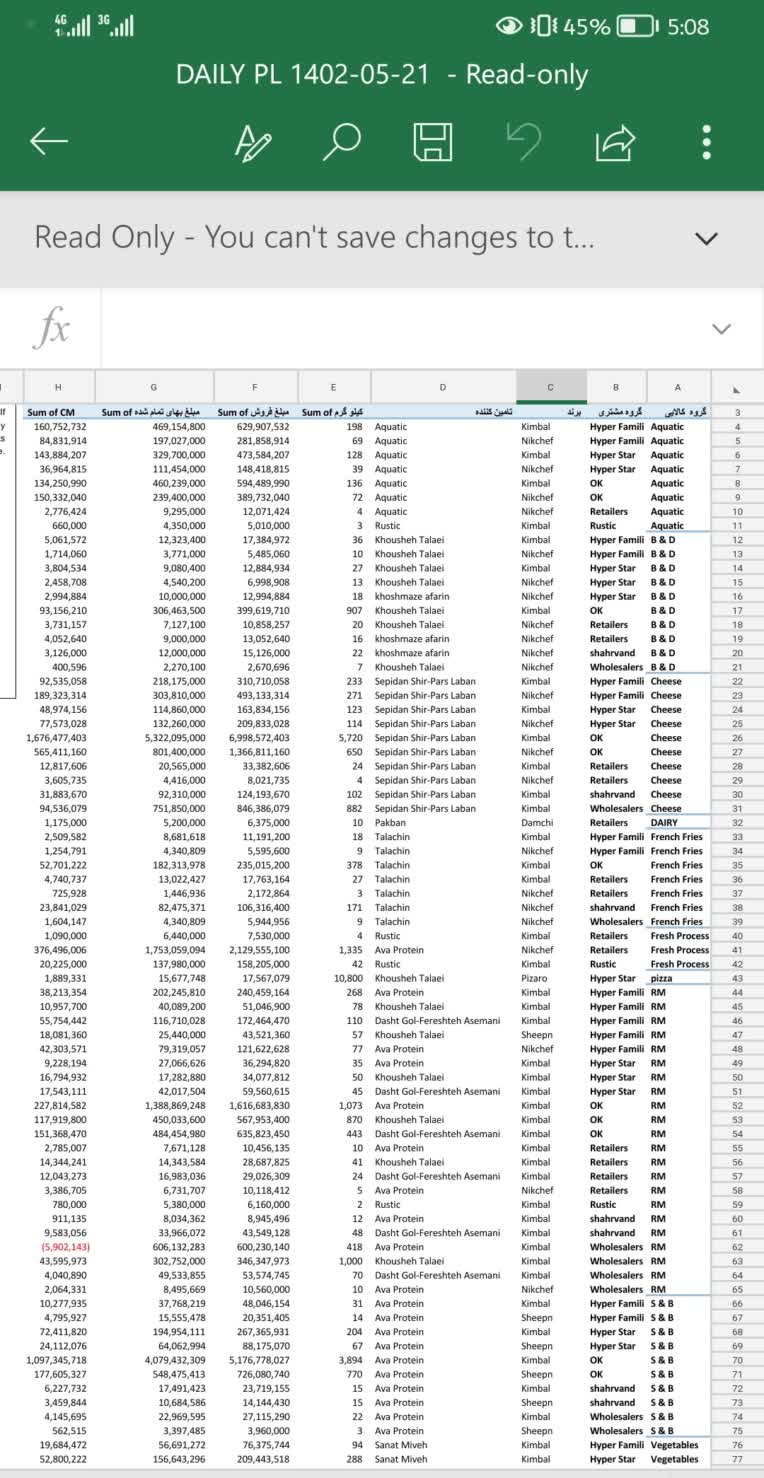764x1478 pixels.
Task: Select column header B
Action: pyautogui.click(x=616, y=388)
